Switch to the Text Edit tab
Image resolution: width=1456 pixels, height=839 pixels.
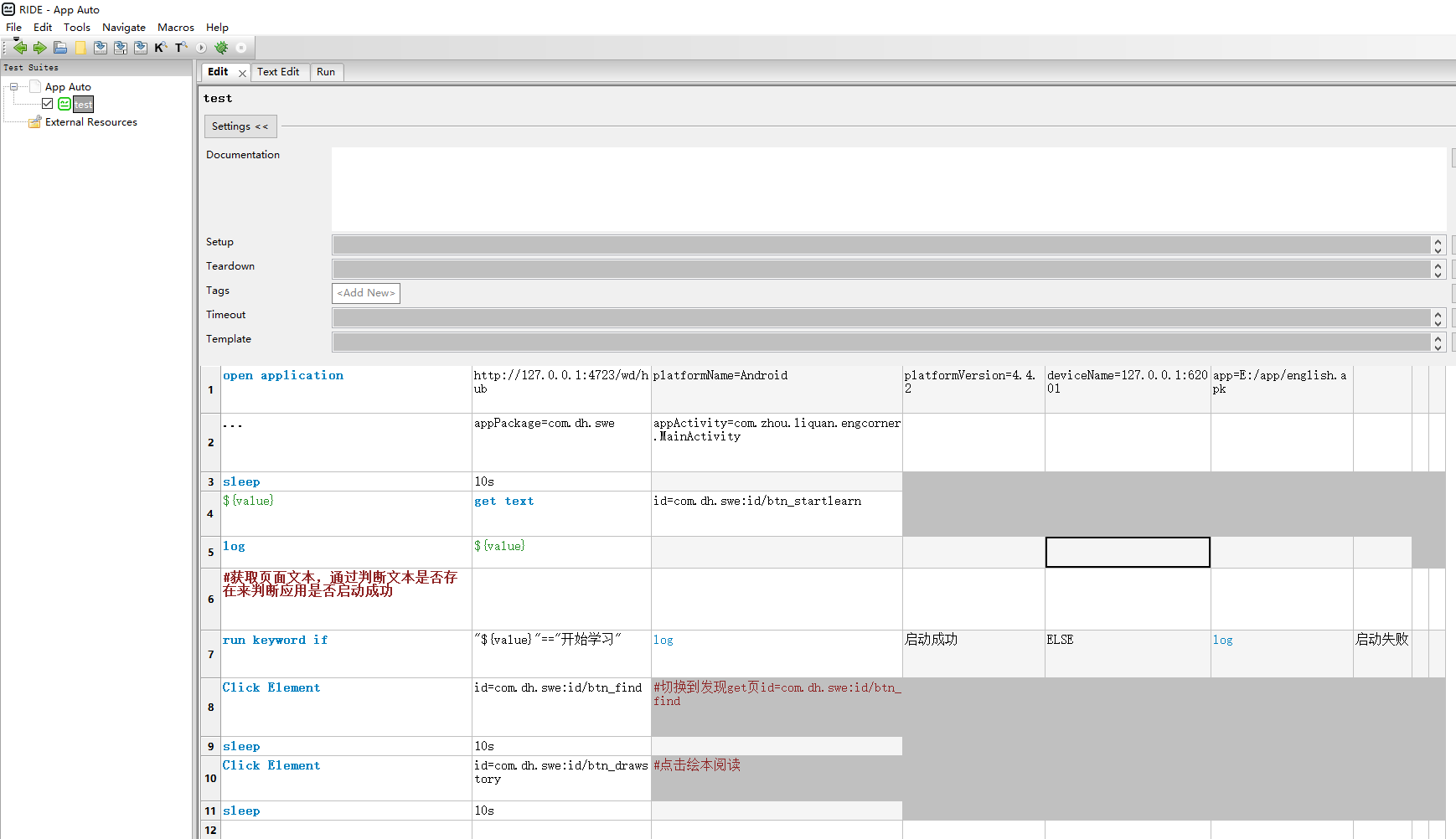pos(278,72)
